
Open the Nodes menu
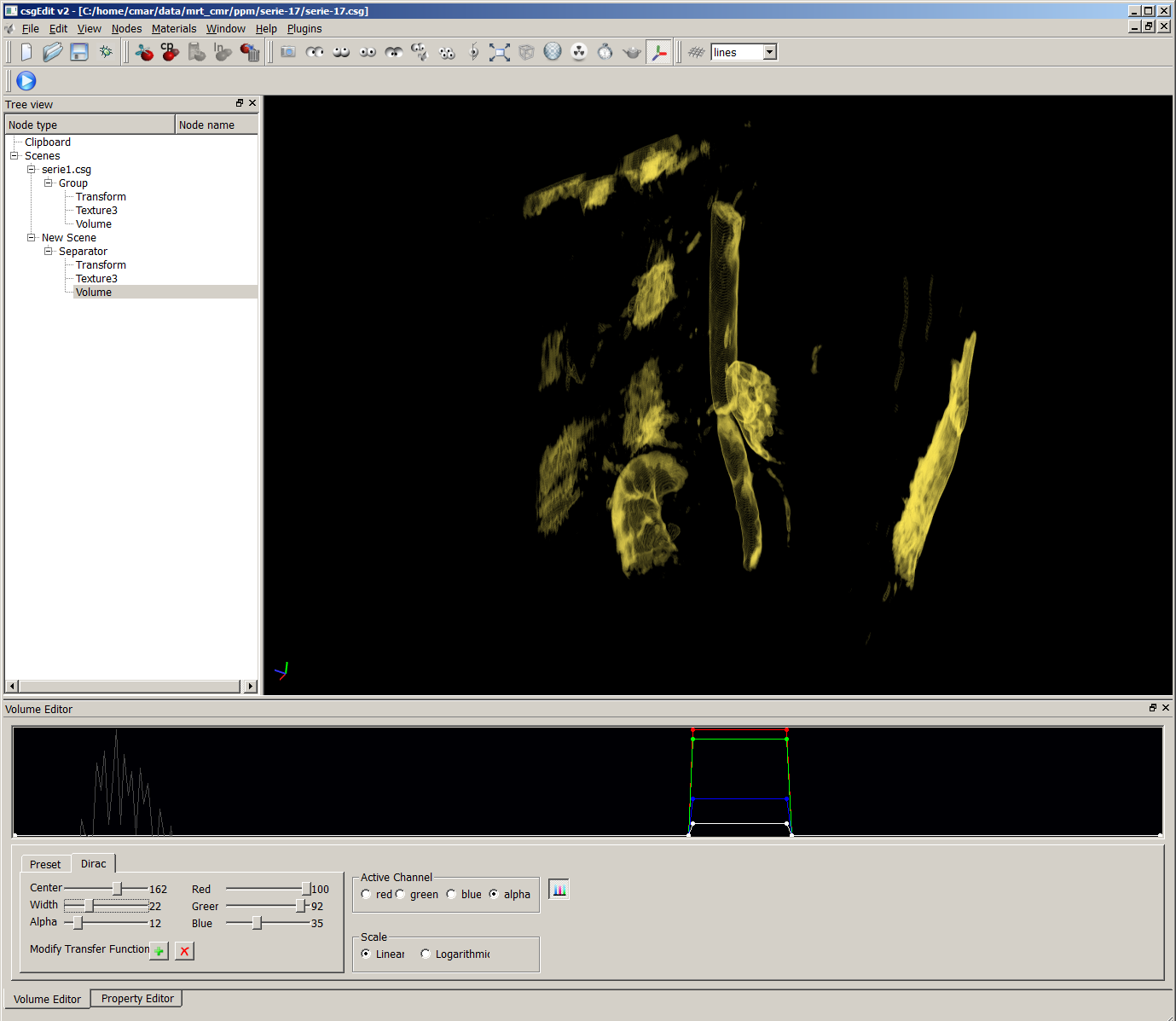[126, 28]
